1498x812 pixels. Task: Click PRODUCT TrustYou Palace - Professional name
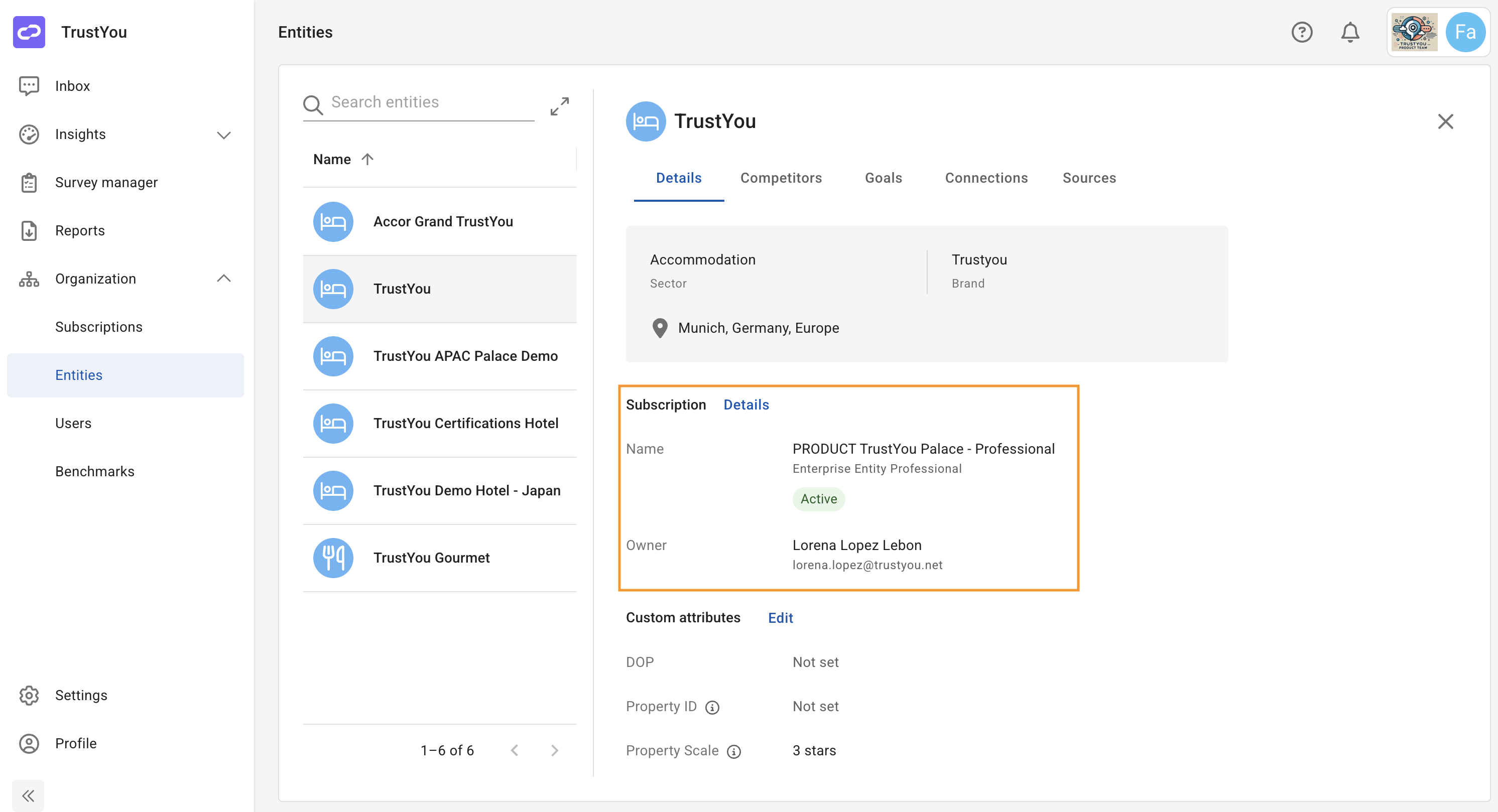click(x=923, y=449)
